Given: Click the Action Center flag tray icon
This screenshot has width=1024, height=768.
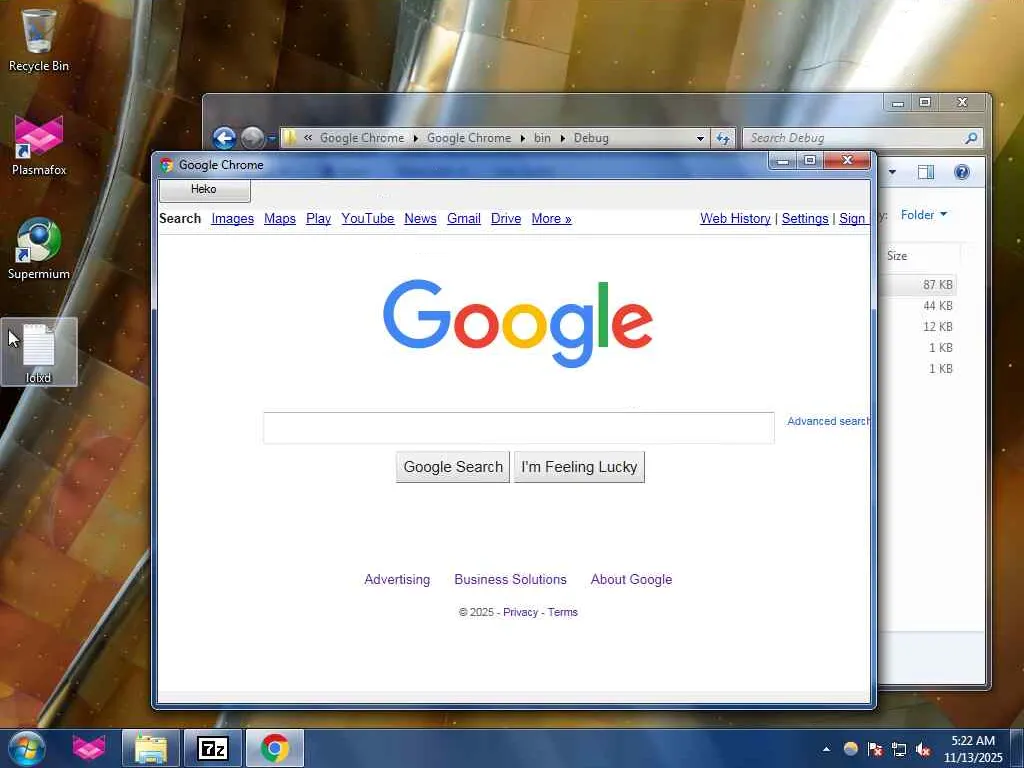Looking at the screenshot, I should (x=875, y=749).
